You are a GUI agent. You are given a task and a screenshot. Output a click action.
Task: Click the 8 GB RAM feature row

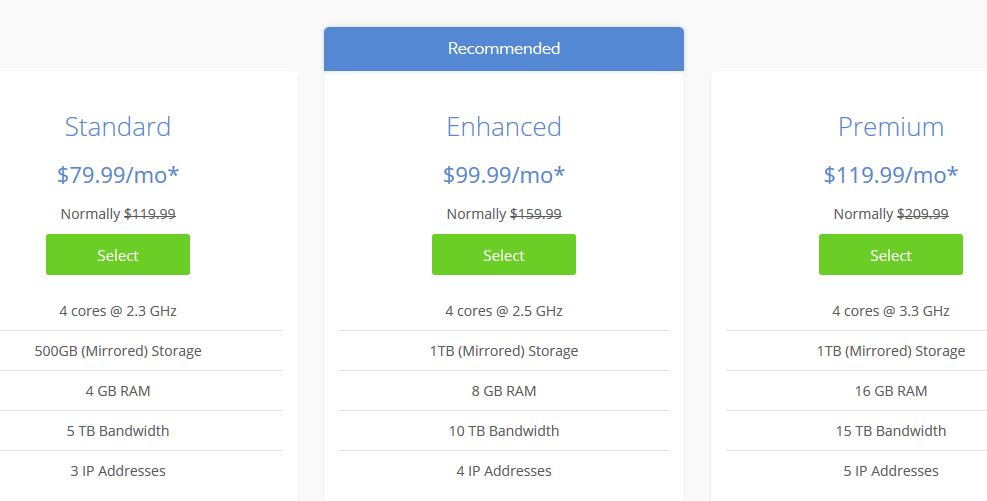click(x=504, y=391)
